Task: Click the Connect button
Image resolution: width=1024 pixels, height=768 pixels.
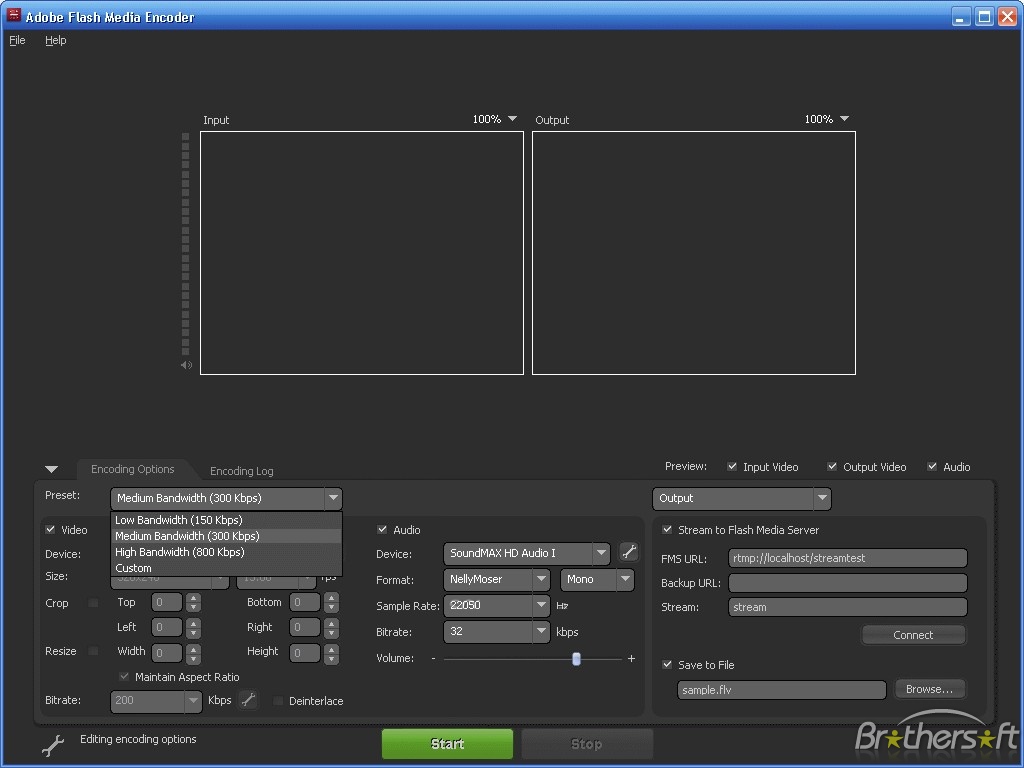Action: tap(913, 635)
